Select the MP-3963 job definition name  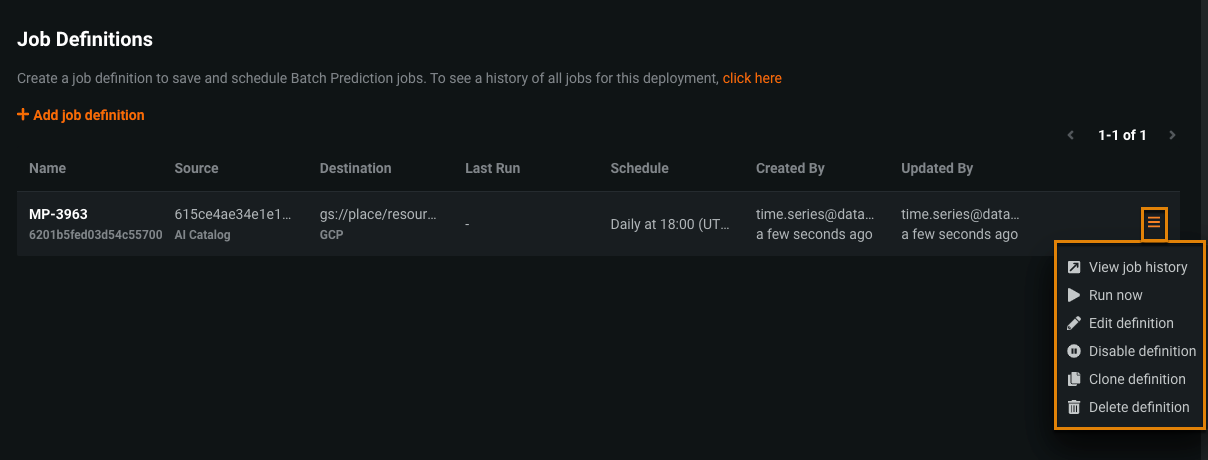click(x=60, y=215)
